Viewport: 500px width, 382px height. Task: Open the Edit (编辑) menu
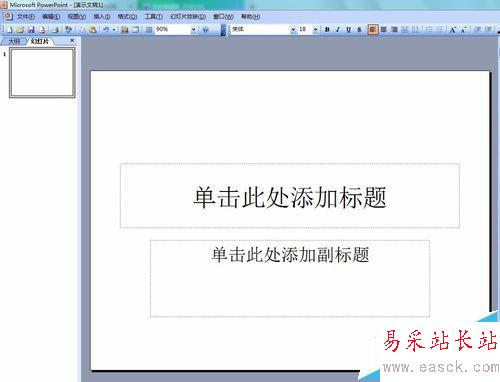tap(51, 16)
